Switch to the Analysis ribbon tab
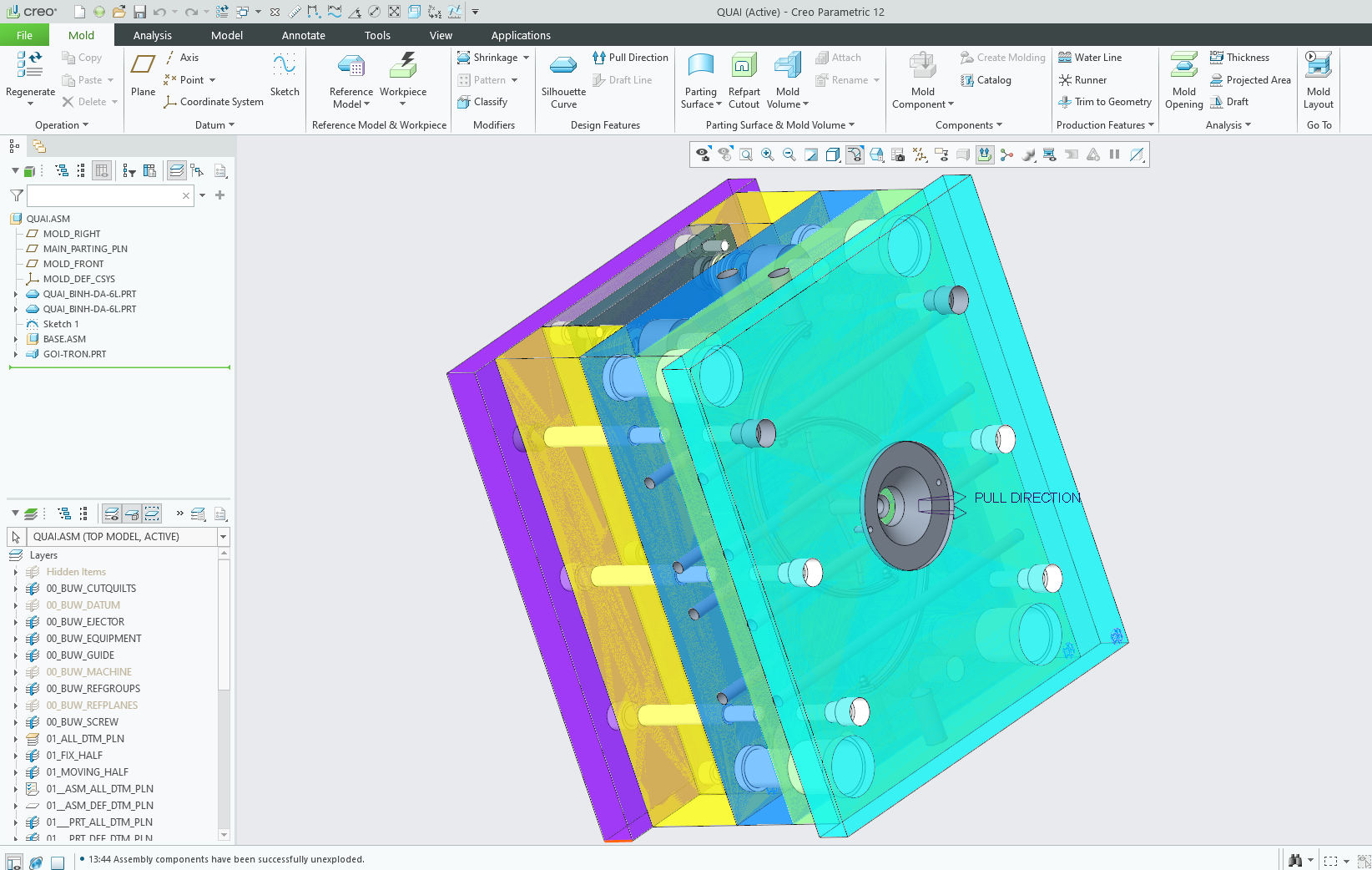 [x=152, y=35]
